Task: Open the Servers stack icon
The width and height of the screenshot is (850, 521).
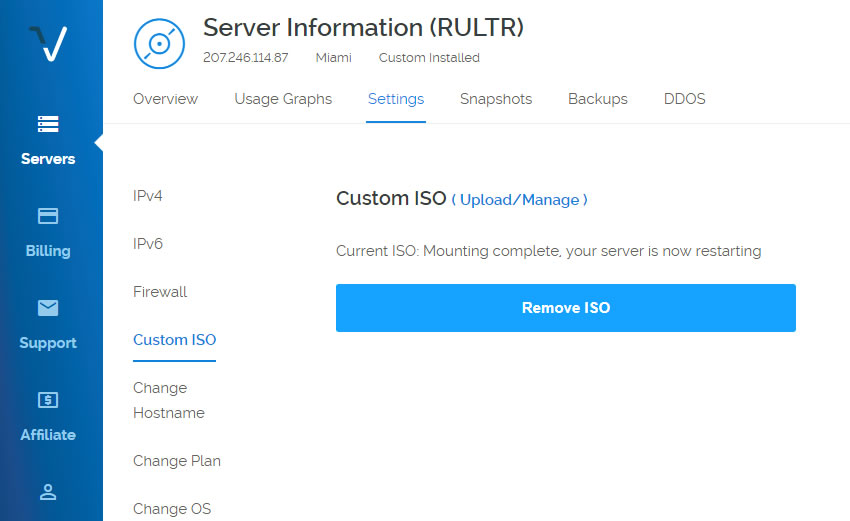Action: [x=48, y=124]
